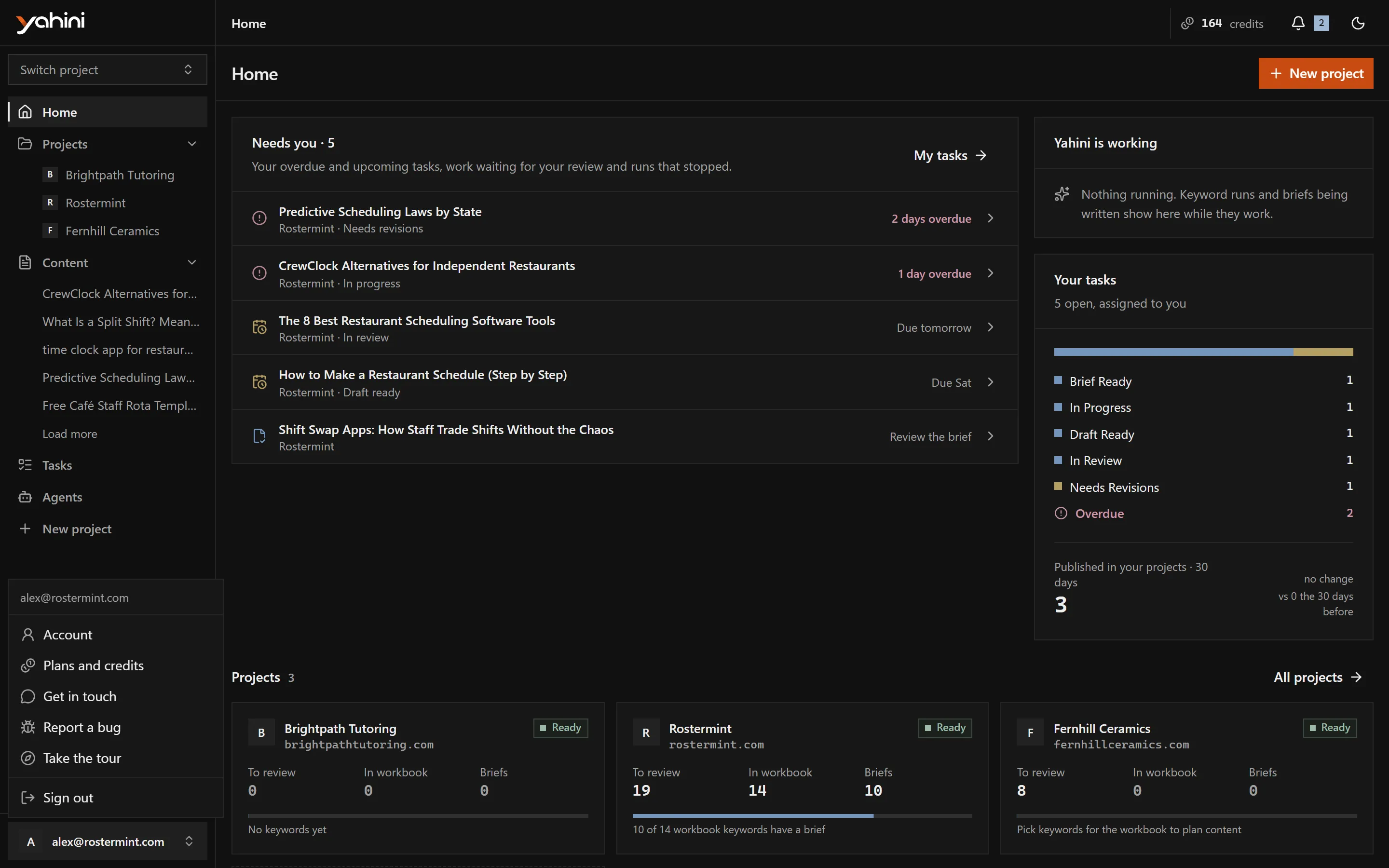1389x868 pixels.
Task: Open My tasks link
Action: pyautogui.click(x=950, y=155)
